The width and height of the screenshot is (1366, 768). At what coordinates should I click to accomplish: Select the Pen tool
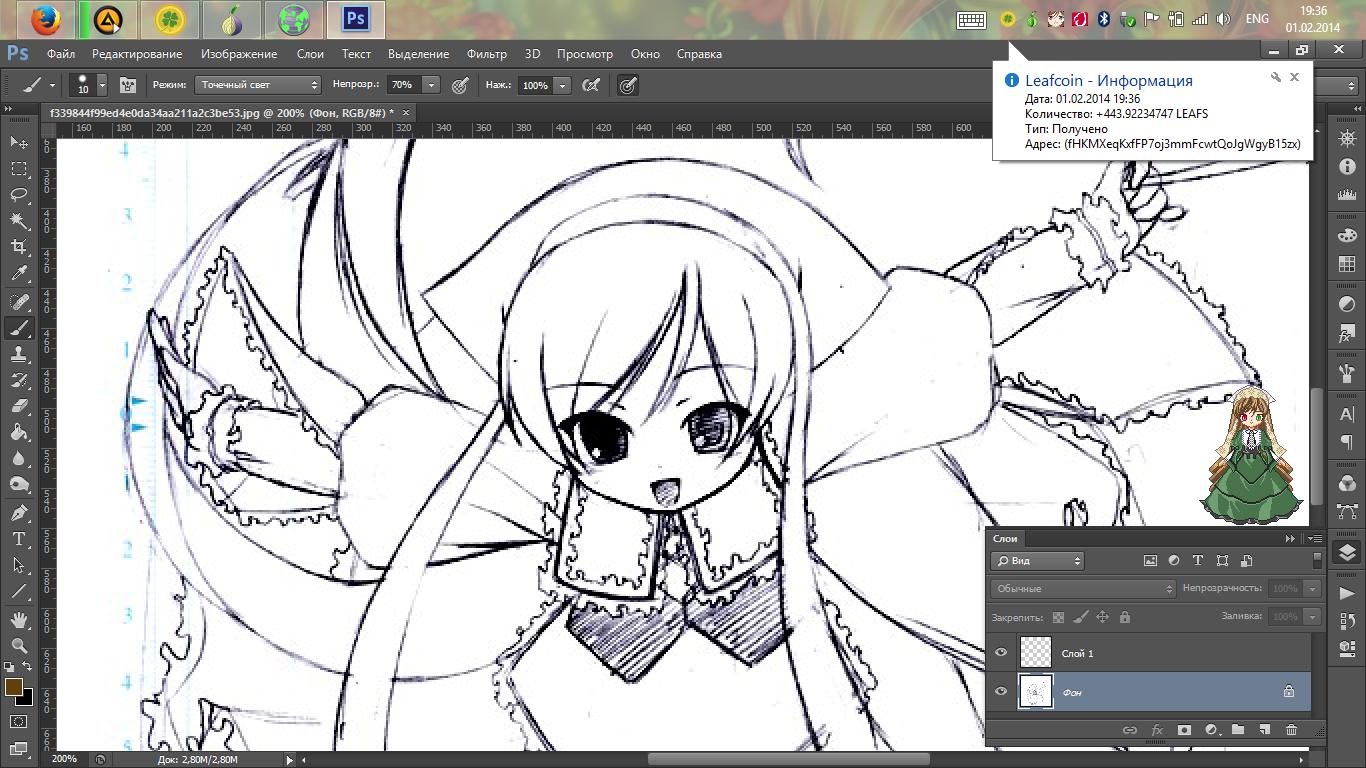click(19, 513)
